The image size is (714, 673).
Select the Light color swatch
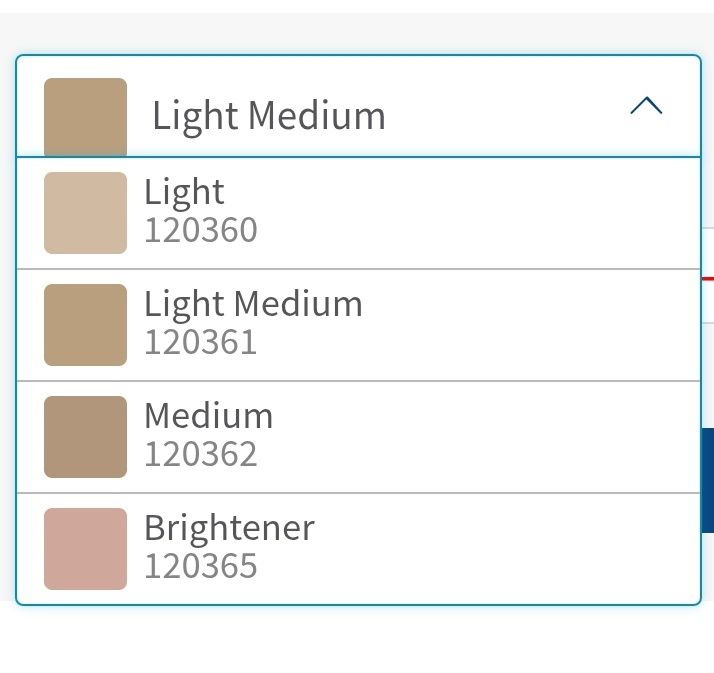85,213
